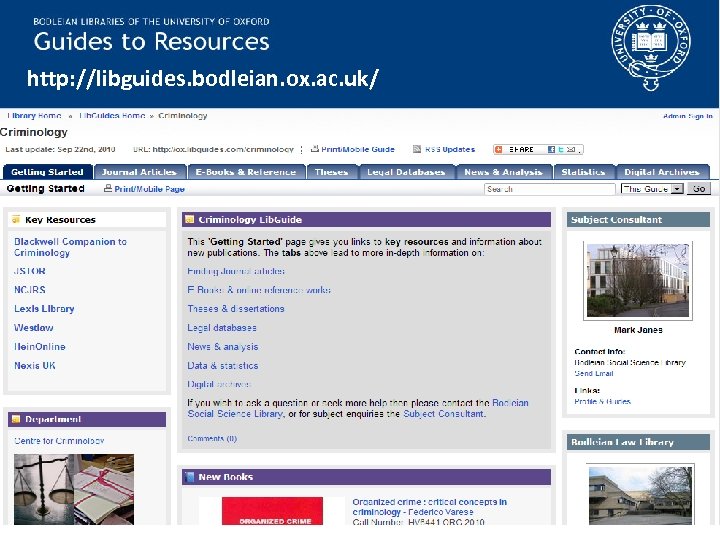Click the Centre for Criminology link
720x540 pixels.
tap(59, 441)
